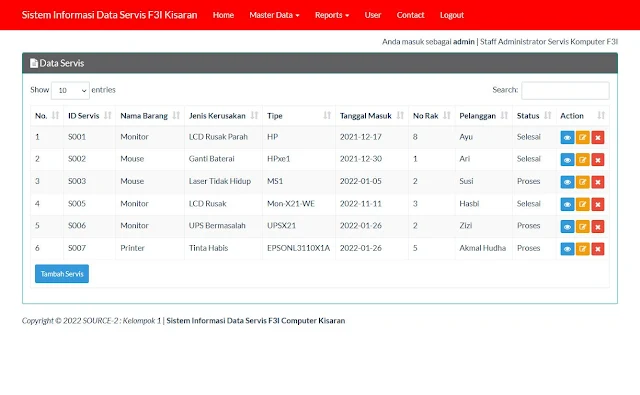Edit service record S003

[x=583, y=182]
